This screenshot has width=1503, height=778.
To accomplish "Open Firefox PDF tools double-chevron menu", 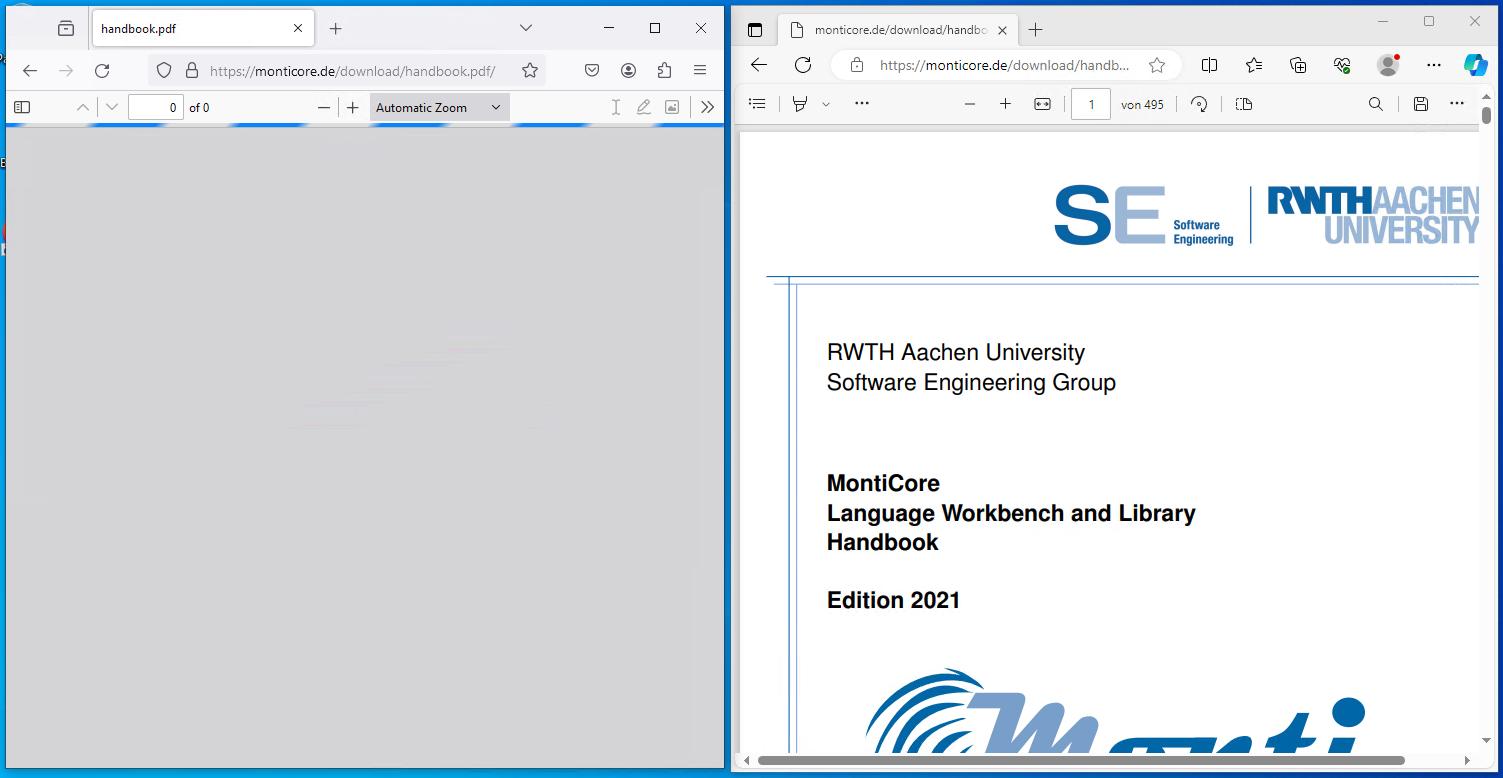I will point(707,107).
